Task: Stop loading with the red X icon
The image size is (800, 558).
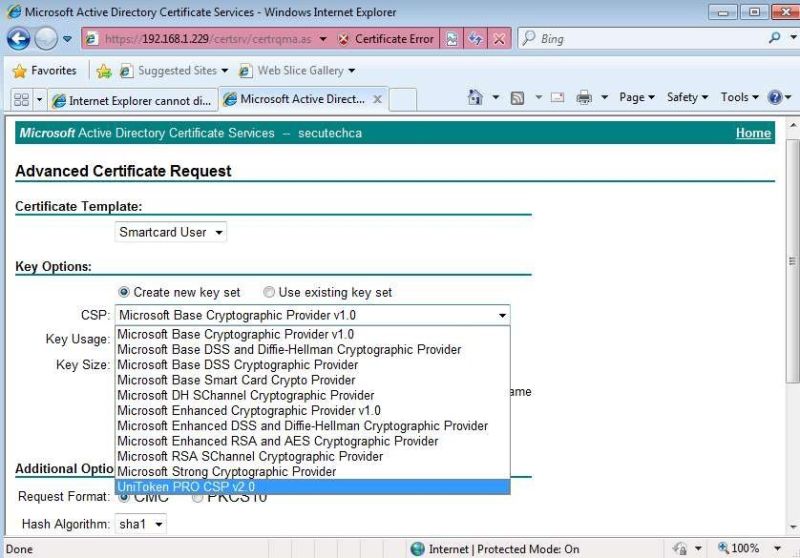Action: 499,39
